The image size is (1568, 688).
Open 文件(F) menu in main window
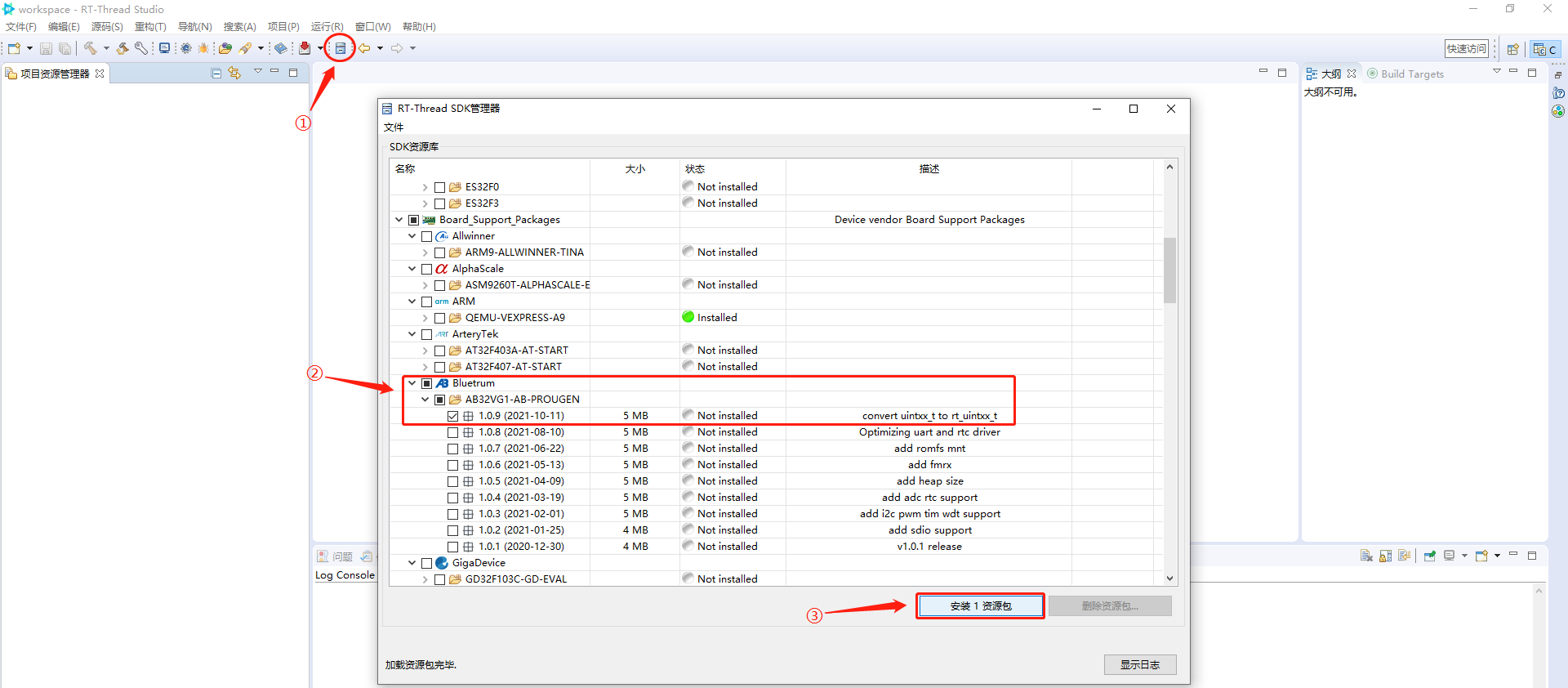tap(21, 27)
